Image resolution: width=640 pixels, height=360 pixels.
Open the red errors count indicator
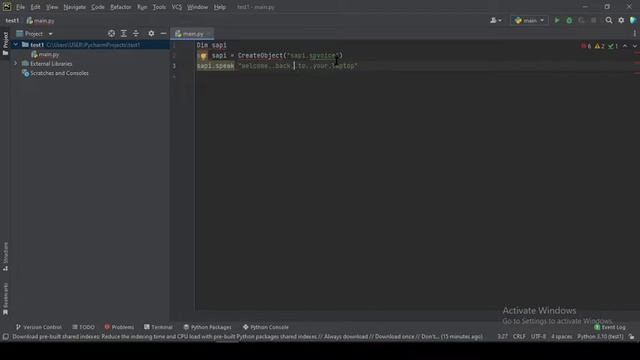[x=586, y=46]
